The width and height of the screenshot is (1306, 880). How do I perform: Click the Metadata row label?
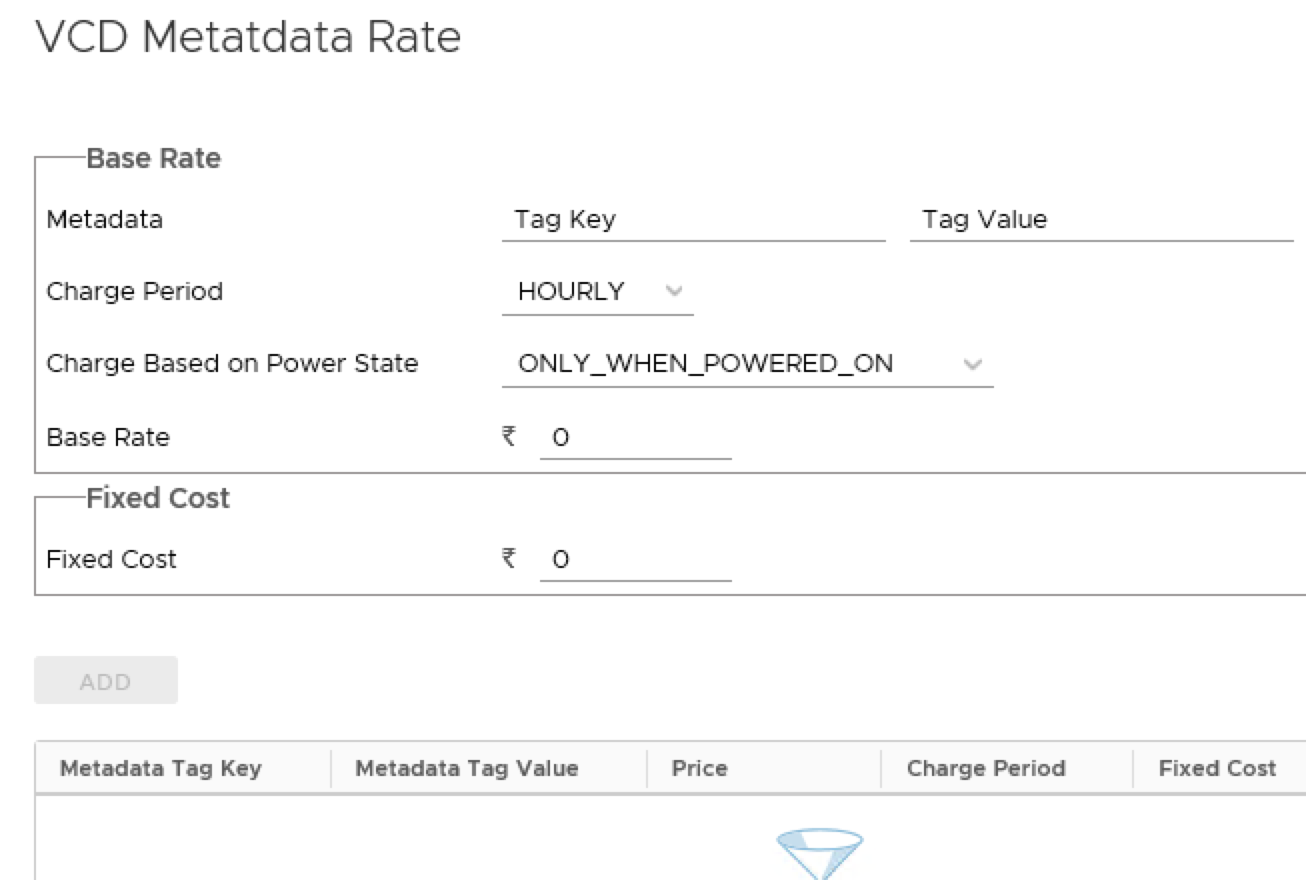click(105, 220)
